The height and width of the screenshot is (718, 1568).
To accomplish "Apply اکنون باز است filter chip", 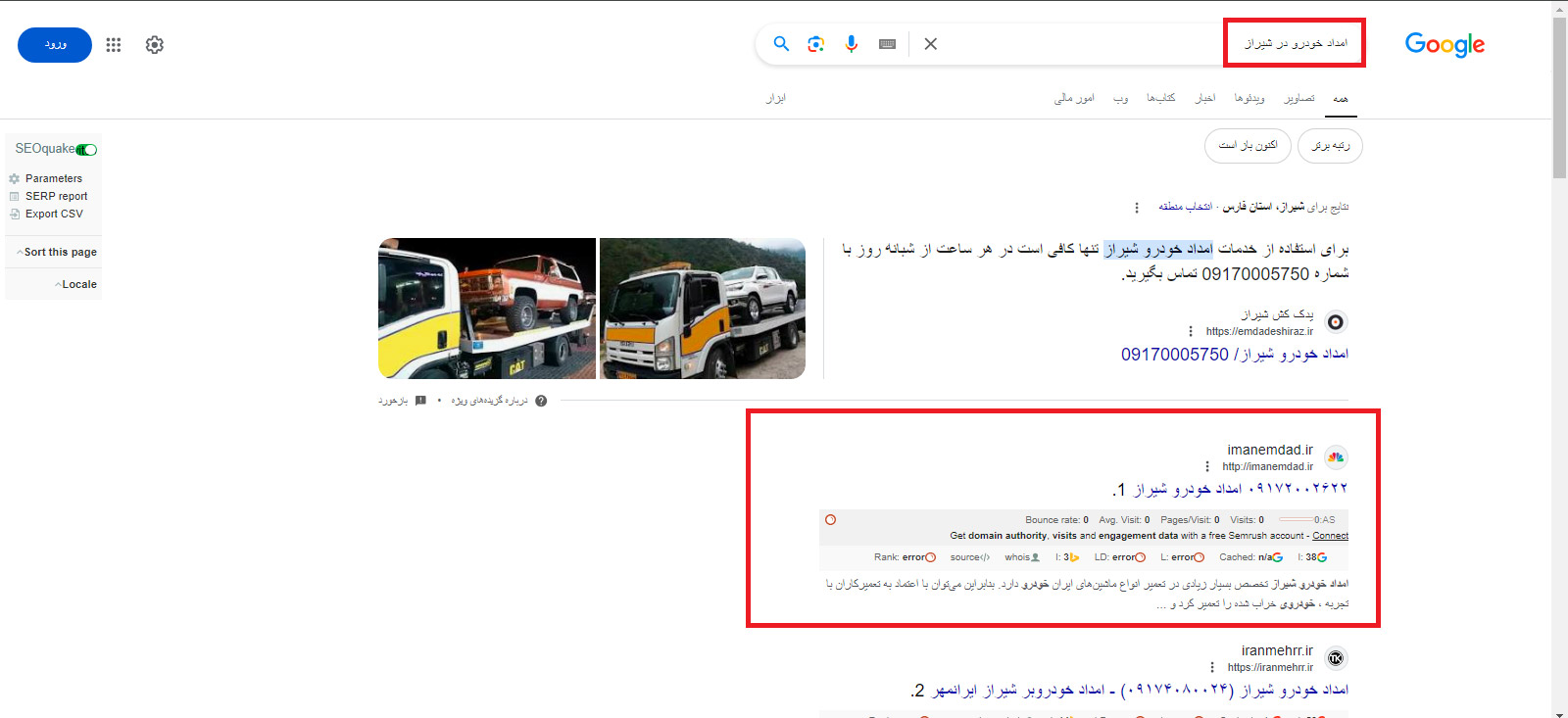I will [1248, 146].
